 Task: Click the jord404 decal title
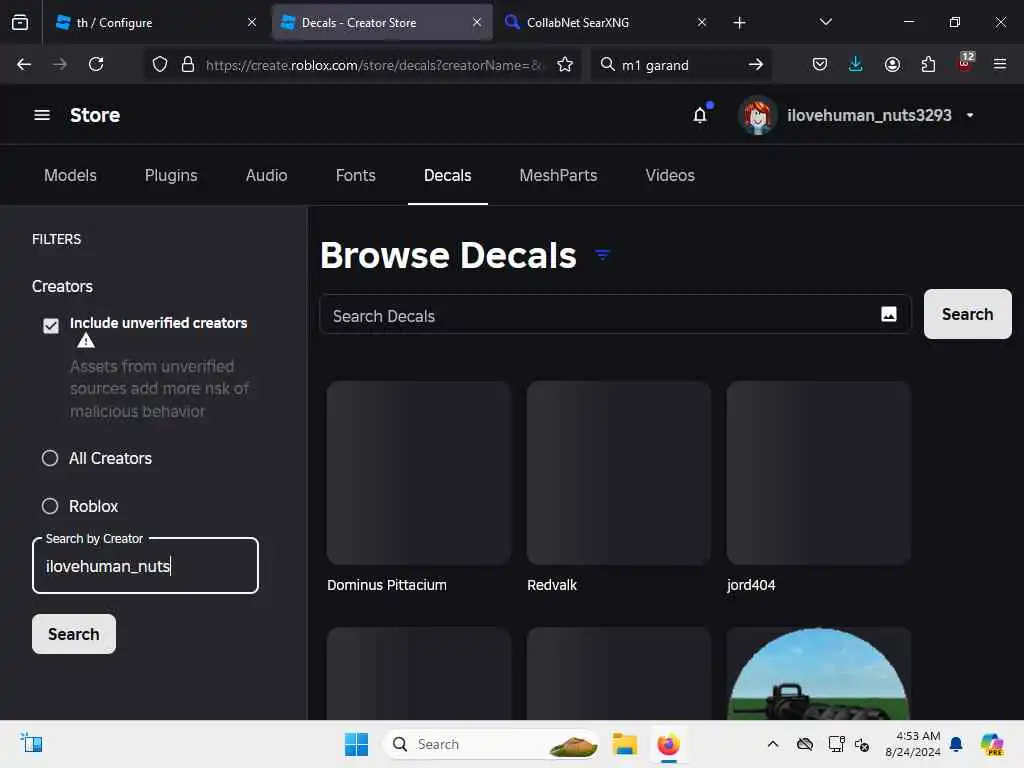751,585
